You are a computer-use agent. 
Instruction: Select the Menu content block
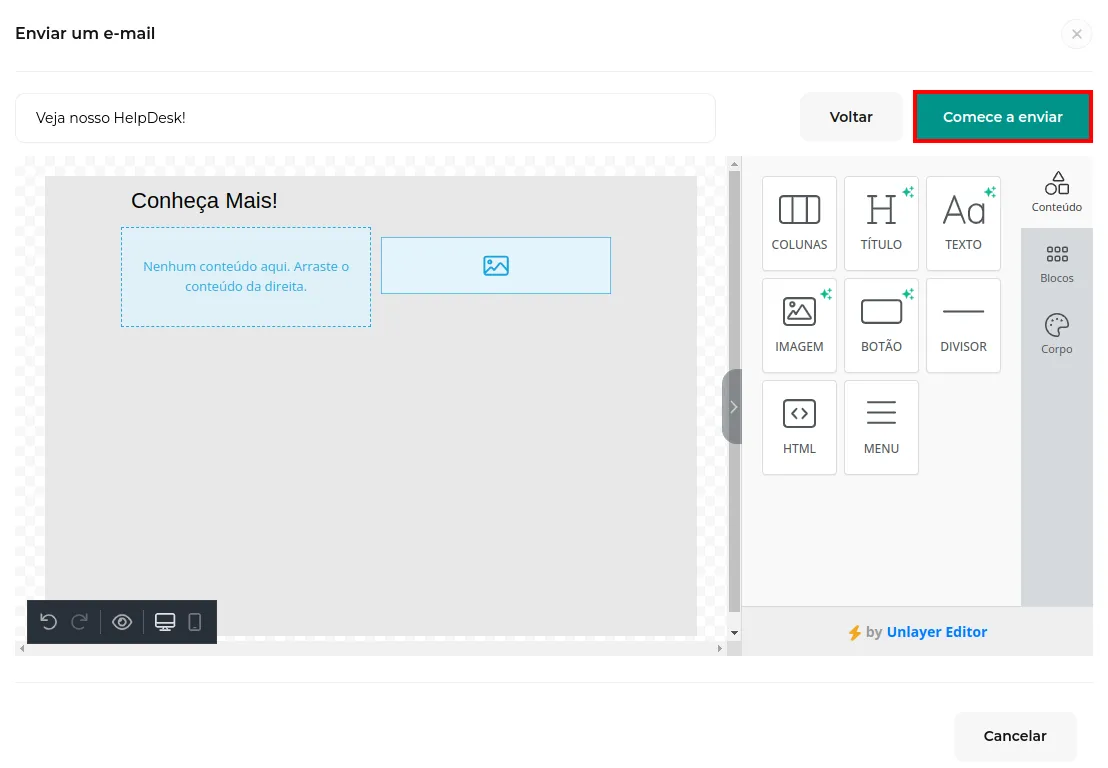(x=881, y=427)
